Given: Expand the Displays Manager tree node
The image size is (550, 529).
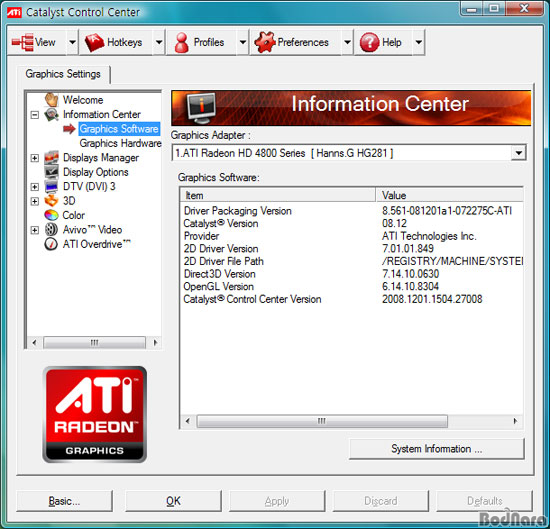Looking at the screenshot, I should tap(34, 158).
